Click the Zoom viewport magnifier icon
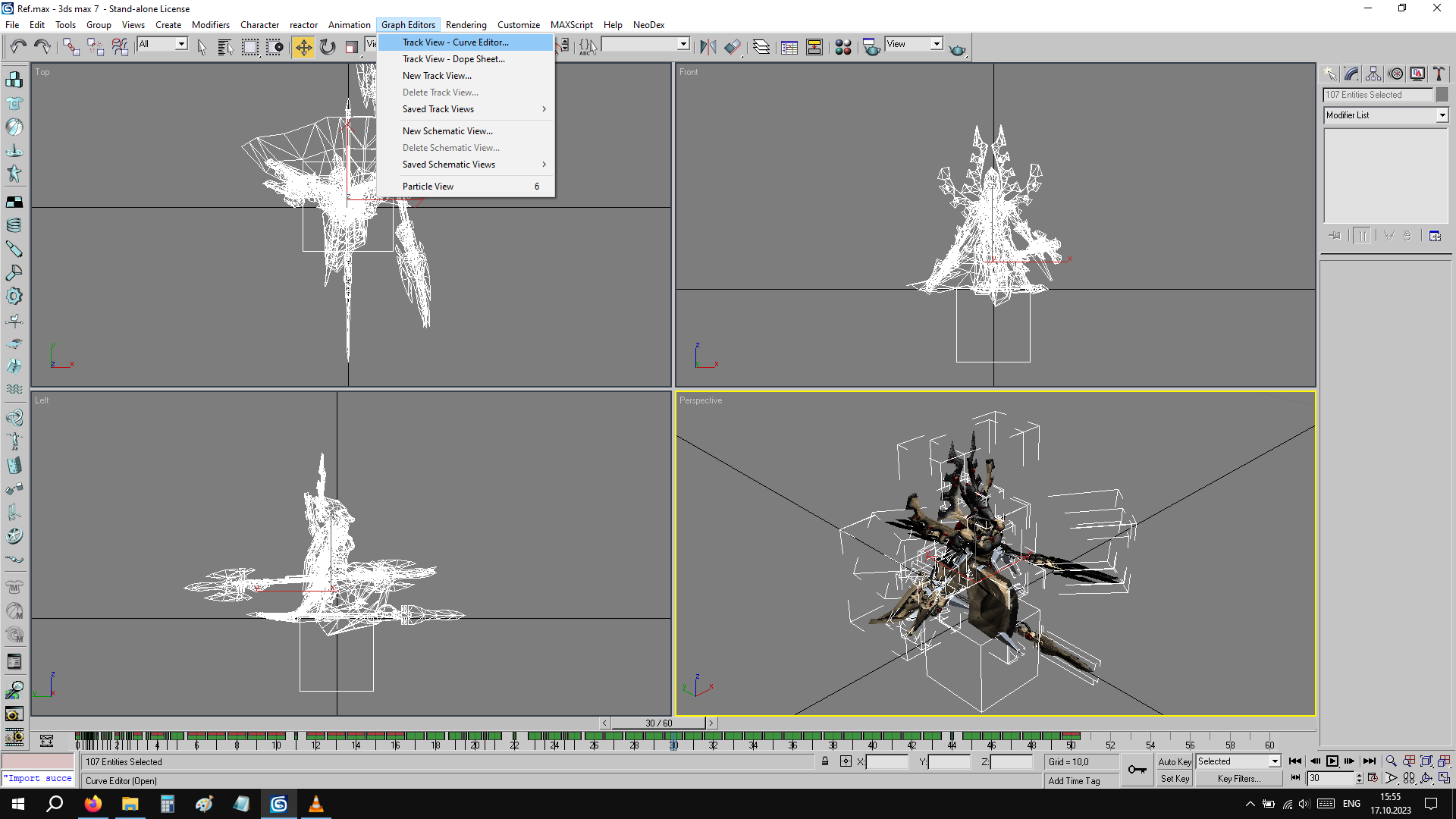The height and width of the screenshot is (819, 1456). point(1391,761)
